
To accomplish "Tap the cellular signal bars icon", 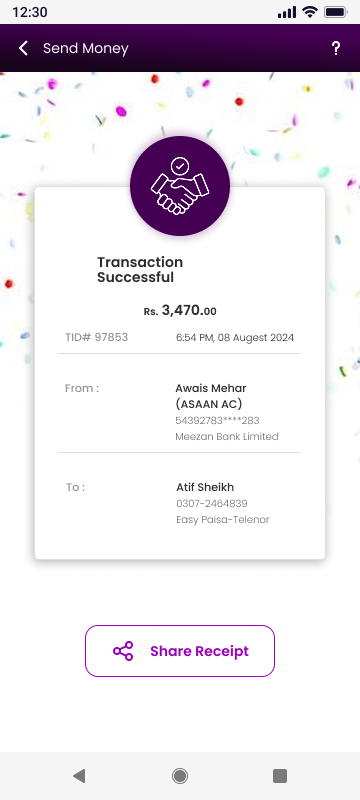I will pos(287,12).
